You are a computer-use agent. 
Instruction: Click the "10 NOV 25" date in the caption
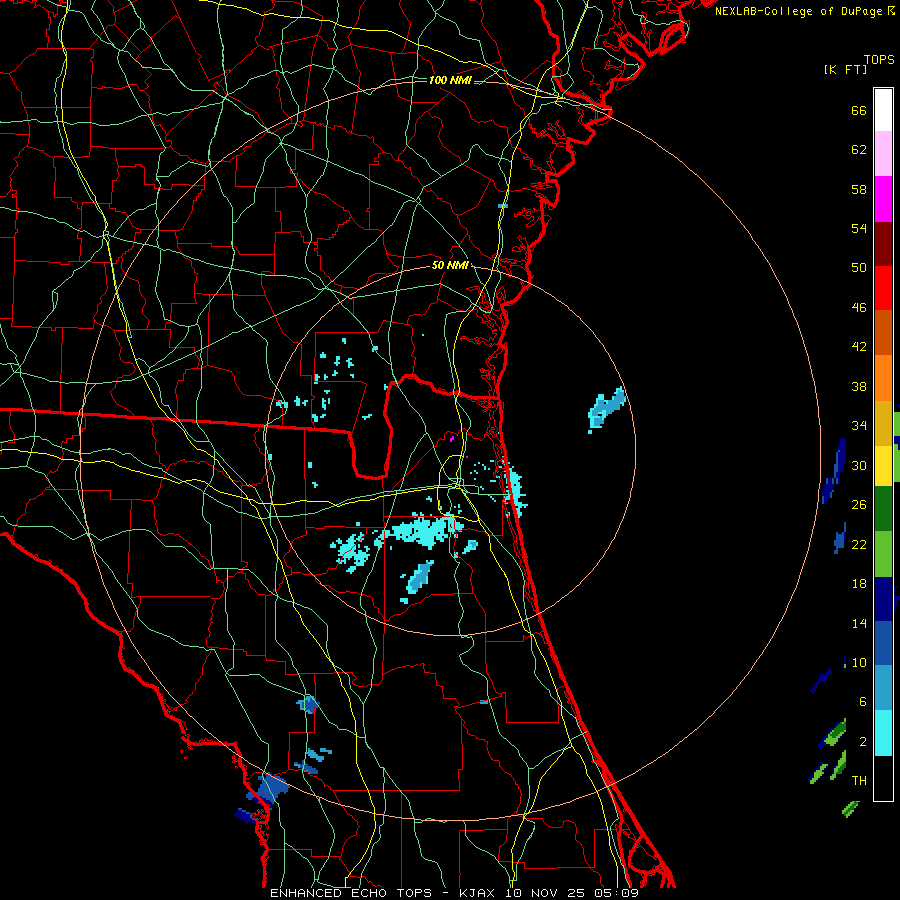(547, 893)
